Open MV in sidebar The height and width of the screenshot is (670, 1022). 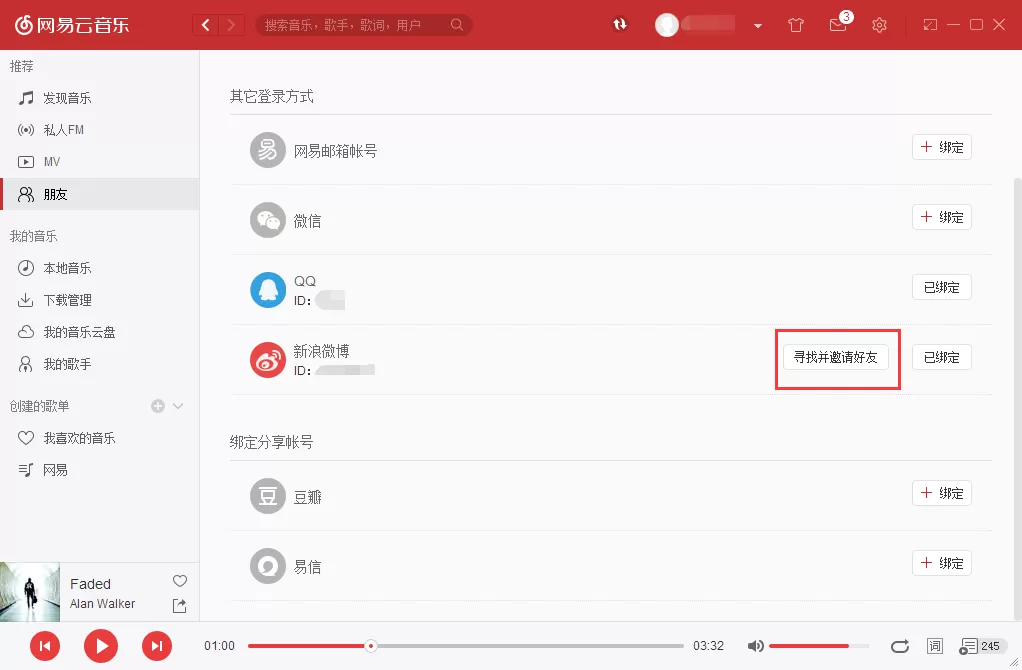point(100,162)
